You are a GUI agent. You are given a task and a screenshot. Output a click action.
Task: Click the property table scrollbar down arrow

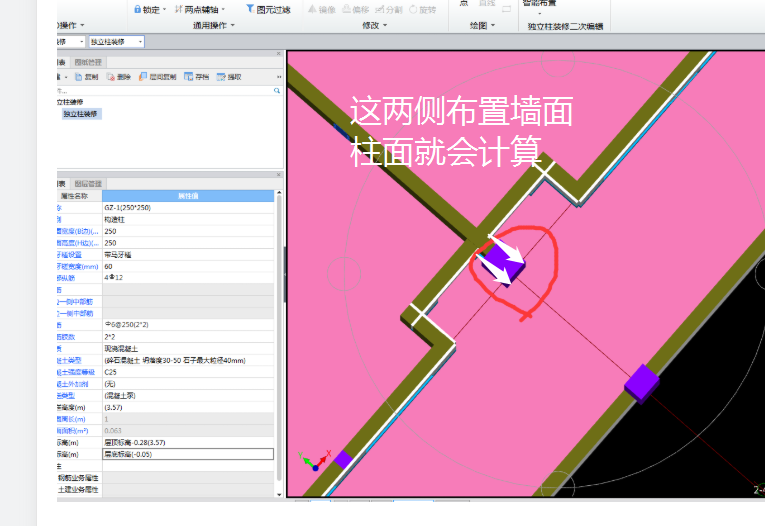pos(279,494)
